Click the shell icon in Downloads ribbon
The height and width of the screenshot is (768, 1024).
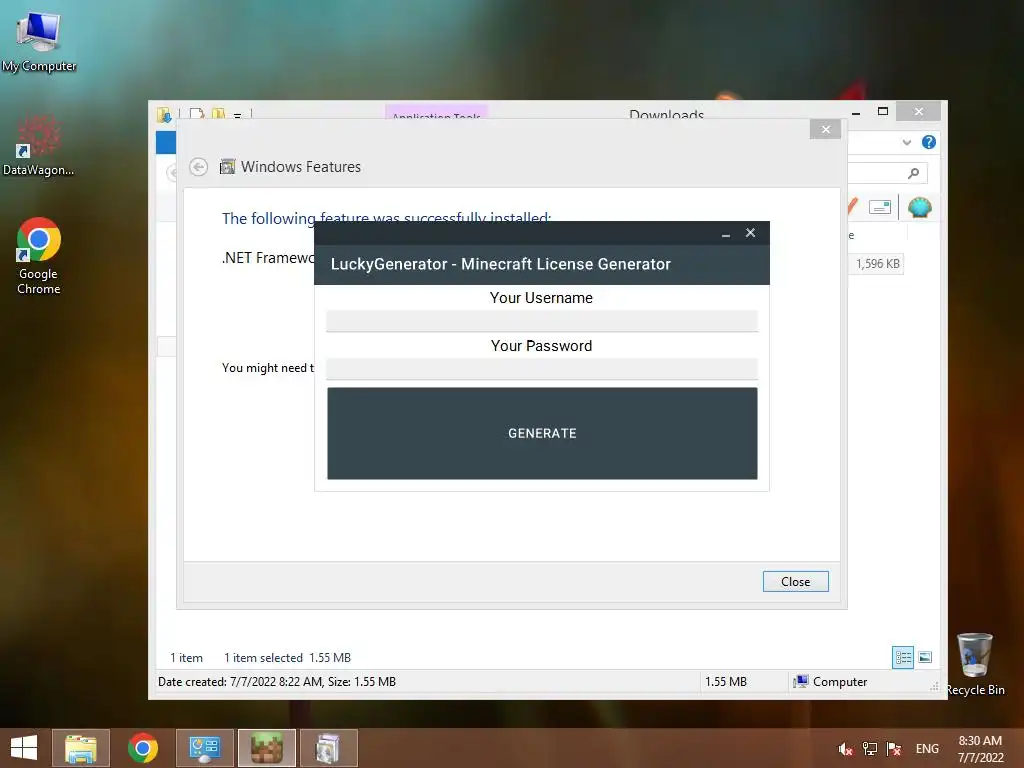[x=920, y=208]
